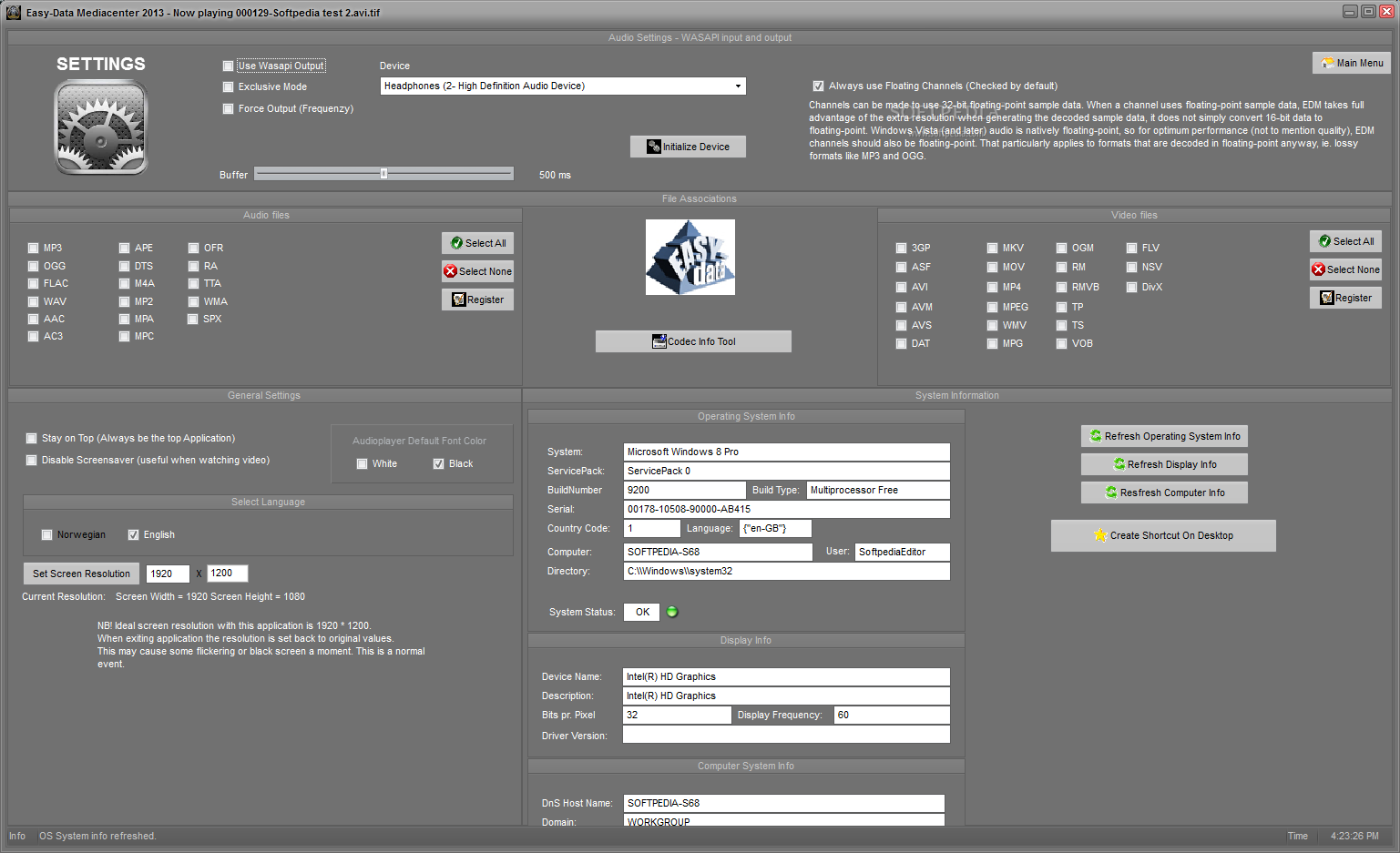Uncheck Always use Floating Channels
Image resolution: width=1400 pixels, height=853 pixels.
pos(818,86)
